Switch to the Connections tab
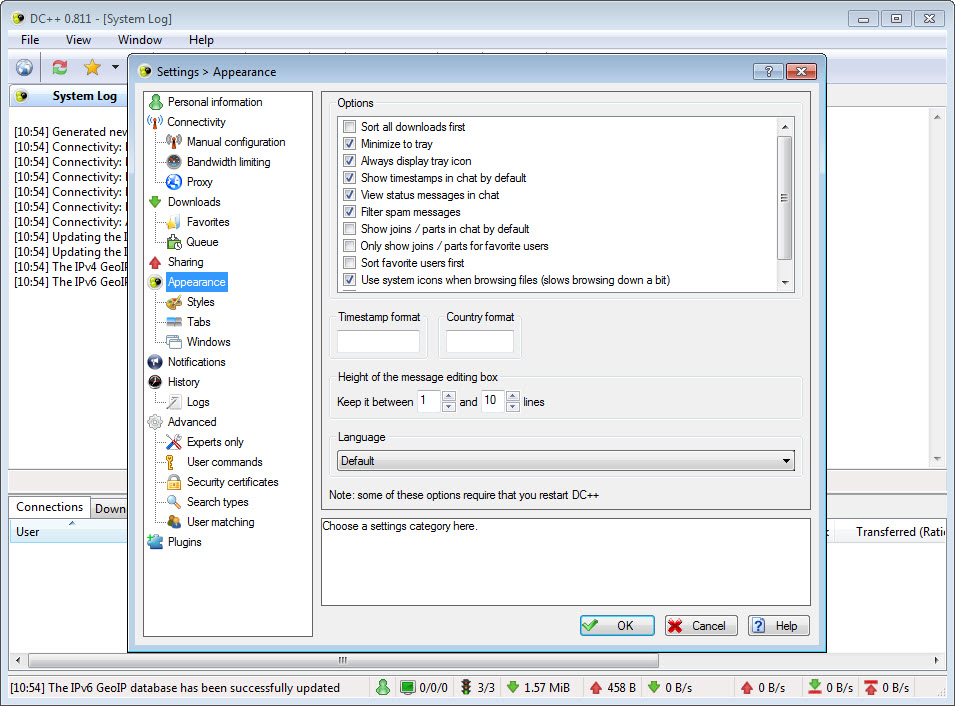Screen dimensions: 955x706 [49, 507]
